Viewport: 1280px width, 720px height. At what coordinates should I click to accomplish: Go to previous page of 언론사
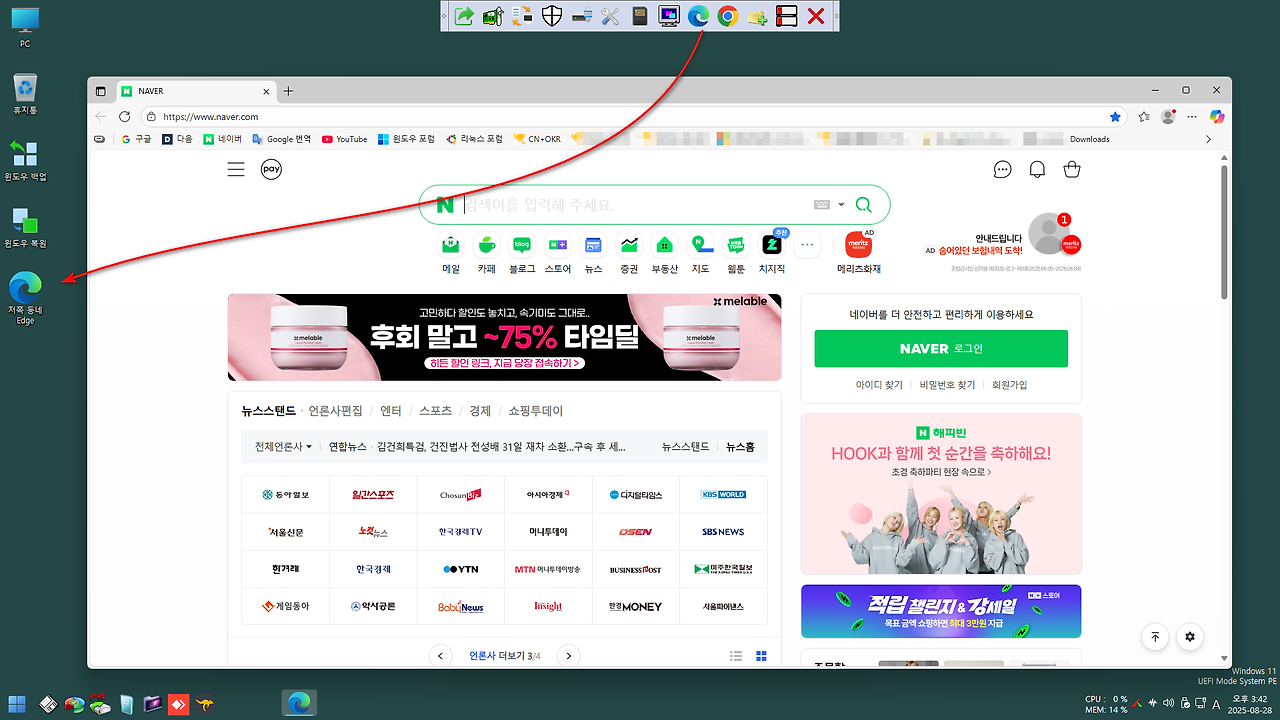pos(440,656)
